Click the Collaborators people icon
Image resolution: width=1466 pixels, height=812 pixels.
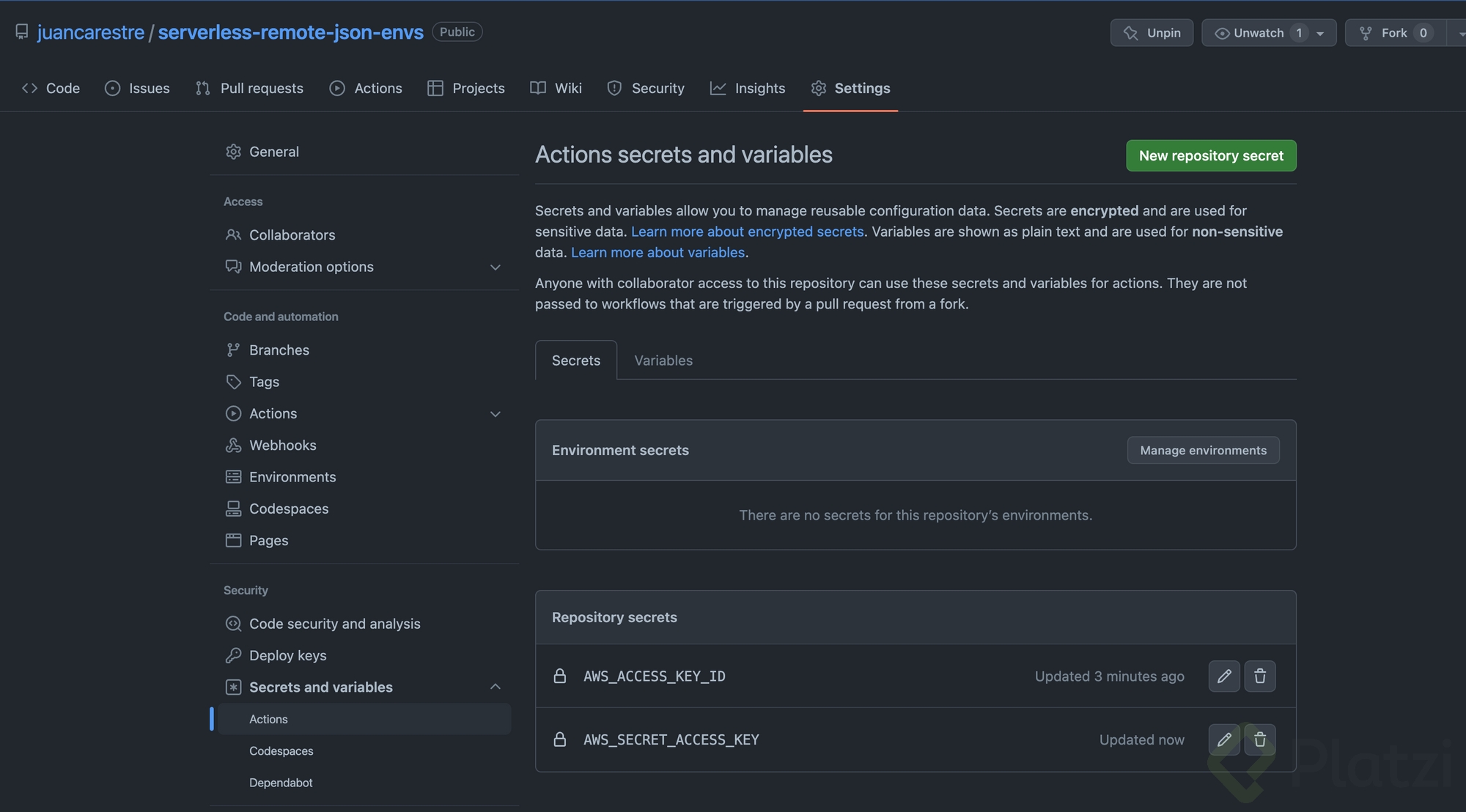pyautogui.click(x=233, y=235)
